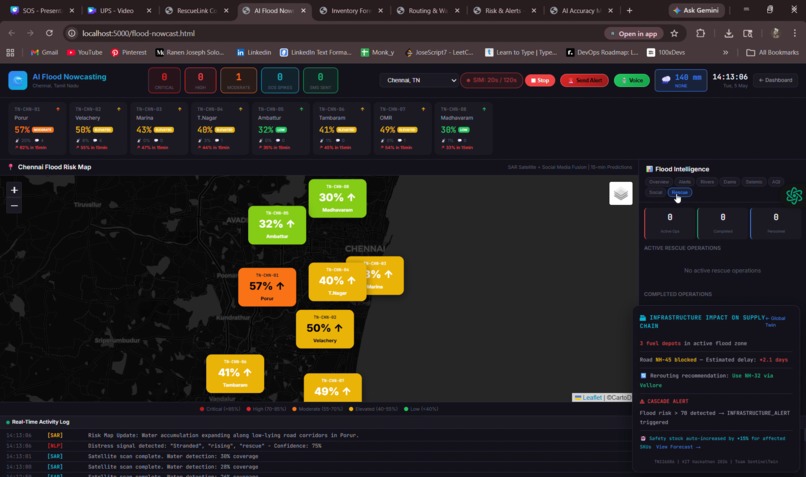Click the 41% Tambaram map marker
This screenshot has height=477, width=806.
pos(235,374)
